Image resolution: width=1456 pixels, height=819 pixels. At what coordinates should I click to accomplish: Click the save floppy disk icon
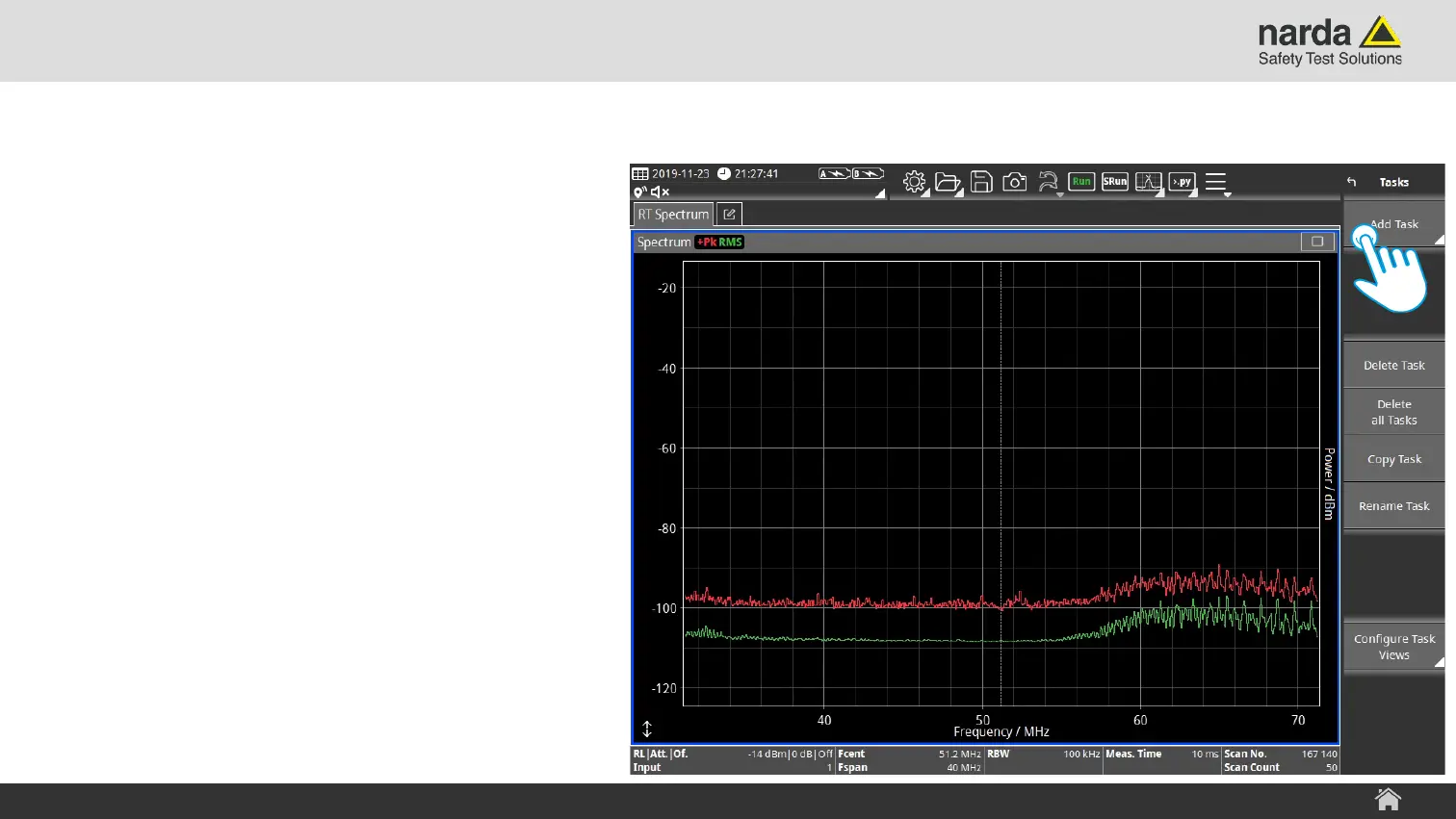[x=981, y=182]
